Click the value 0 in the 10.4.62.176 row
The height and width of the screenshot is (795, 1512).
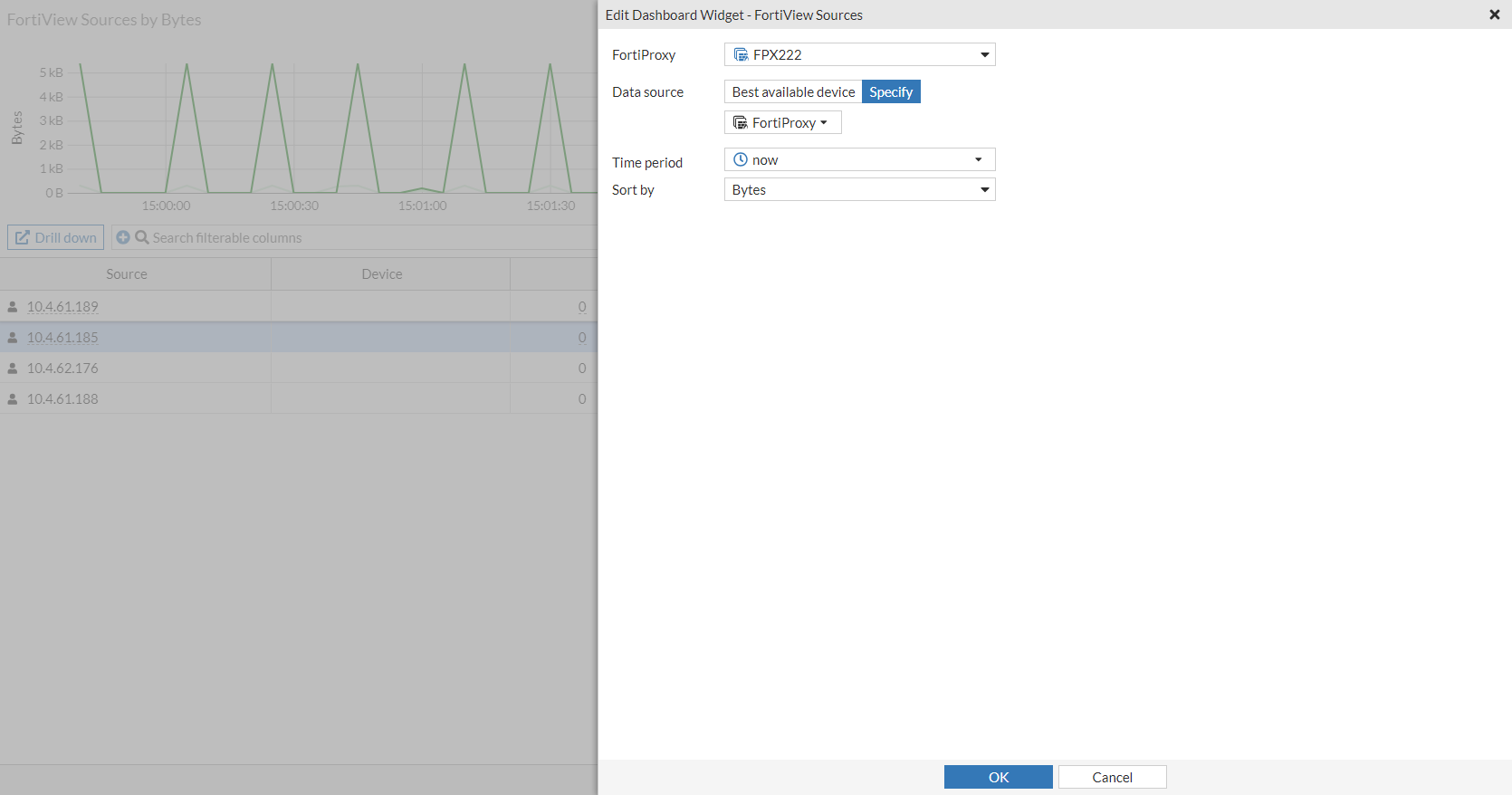pyautogui.click(x=582, y=369)
